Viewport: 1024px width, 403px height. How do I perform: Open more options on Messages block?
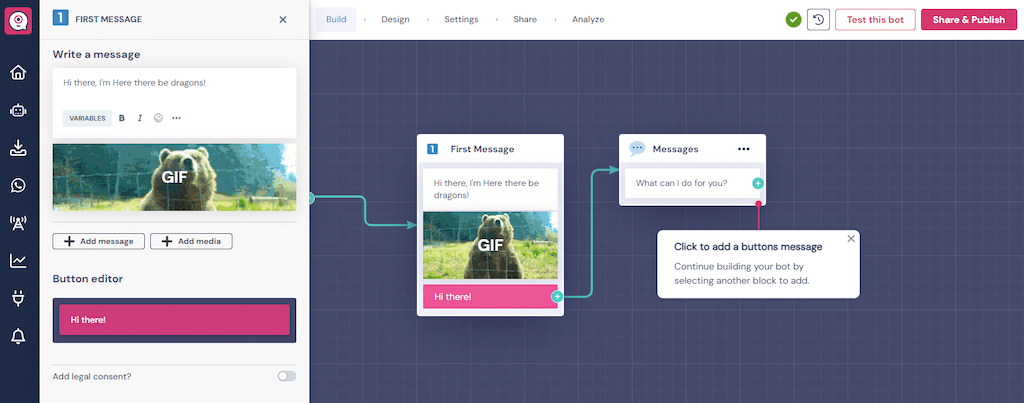(743, 149)
